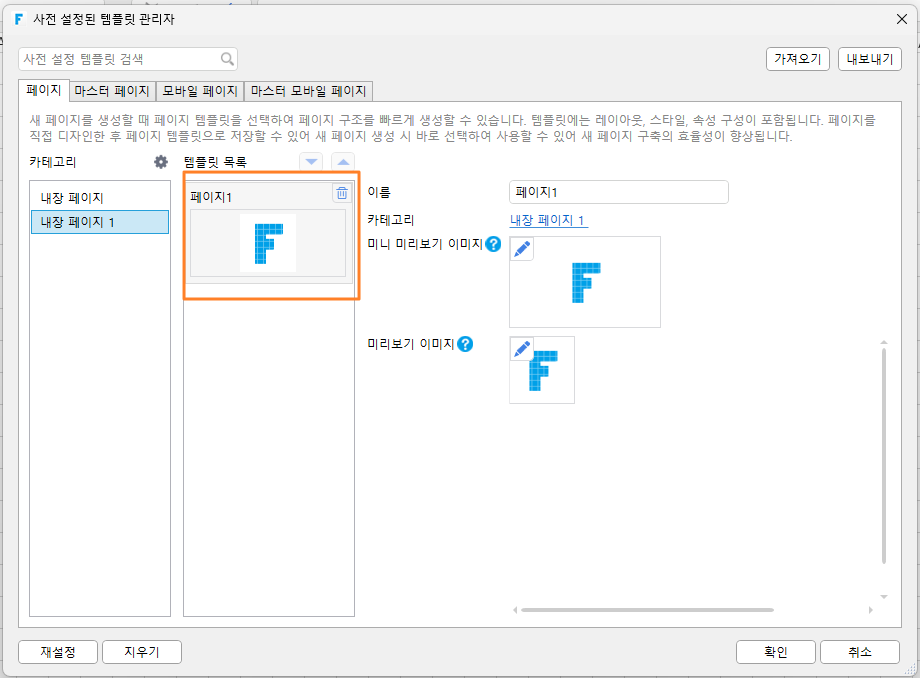Open the 내장 페이지 1 category link
This screenshot has width=920, height=678.
pyautogui.click(x=547, y=220)
